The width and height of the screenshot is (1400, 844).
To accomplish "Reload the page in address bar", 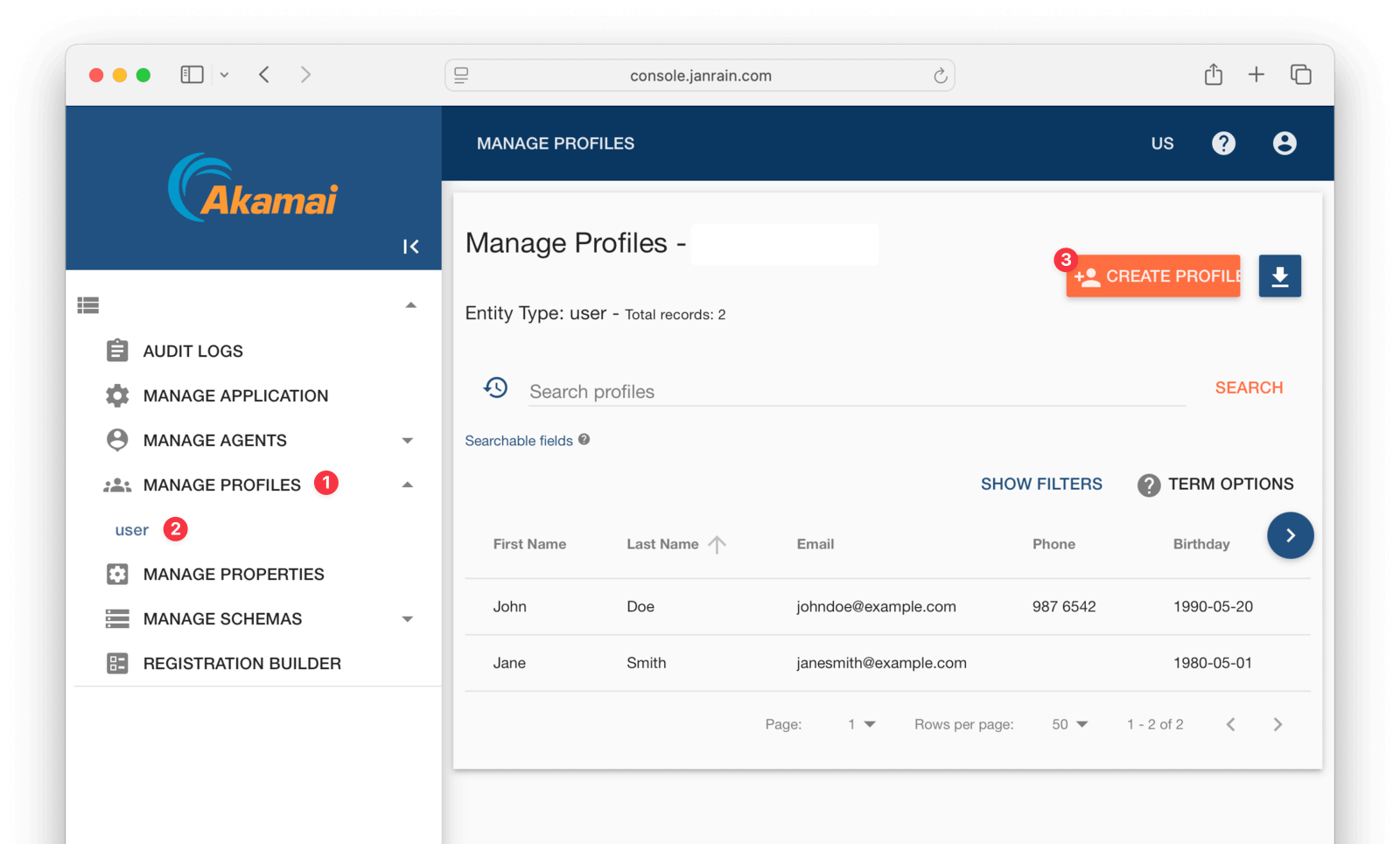I will tap(940, 76).
